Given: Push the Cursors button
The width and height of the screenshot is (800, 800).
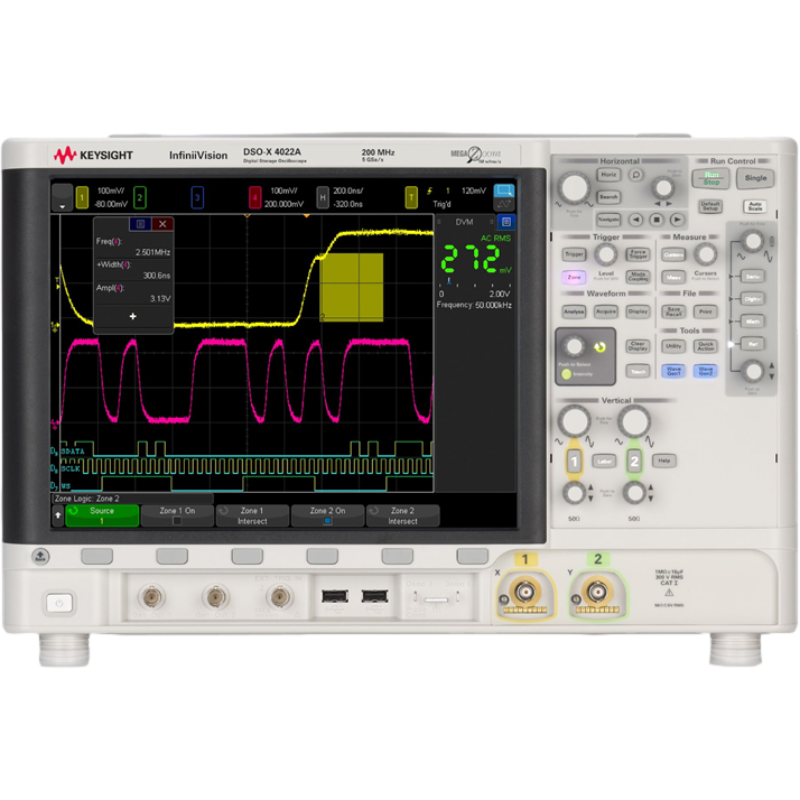Looking at the screenshot, I should click(x=673, y=255).
